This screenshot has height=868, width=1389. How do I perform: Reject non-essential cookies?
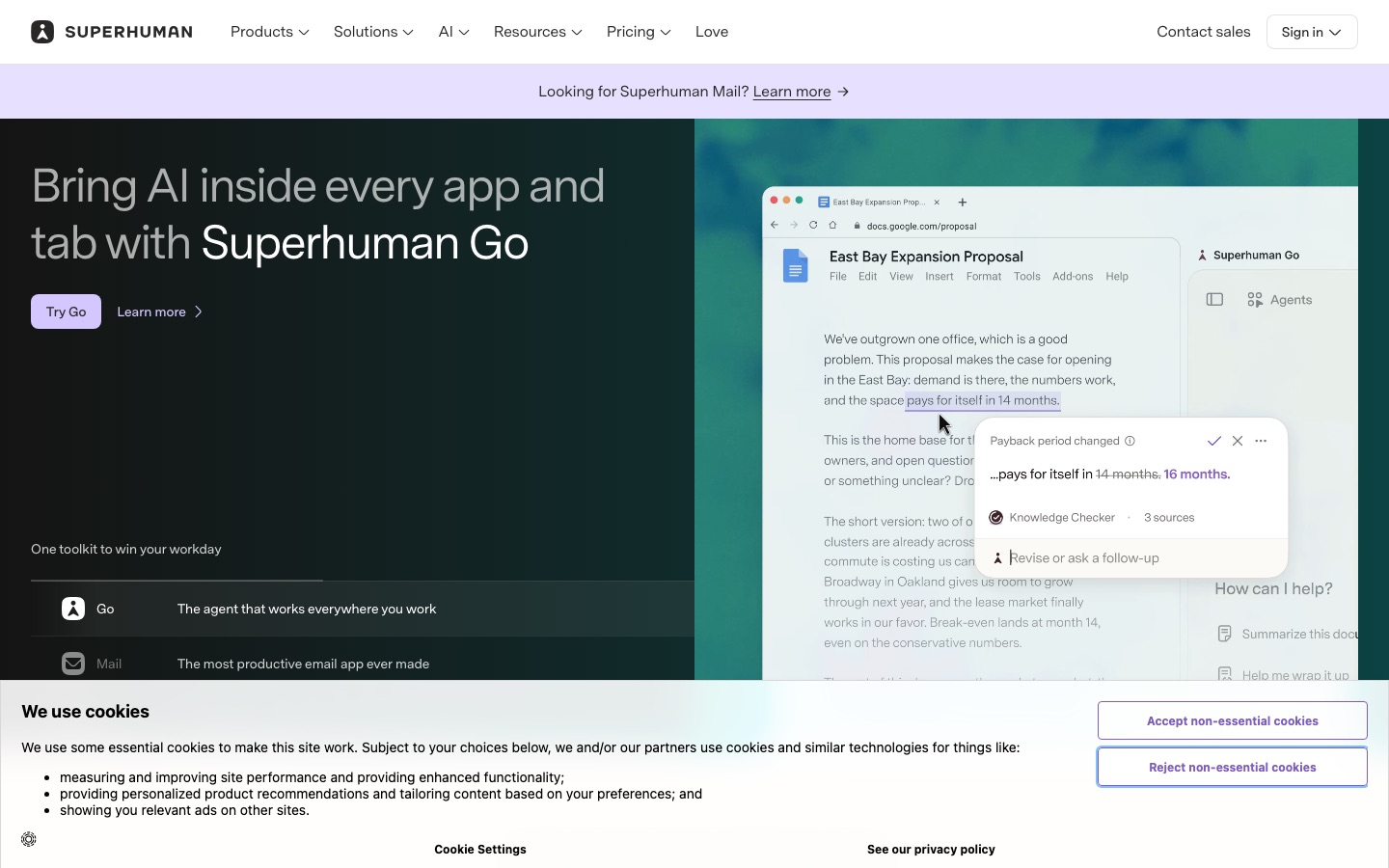click(1233, 767)
